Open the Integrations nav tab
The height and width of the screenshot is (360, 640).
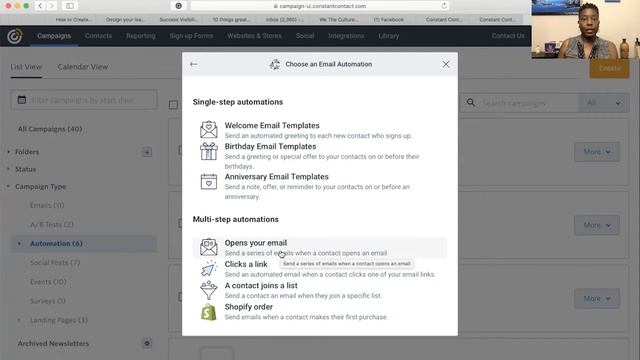[346, 36]
